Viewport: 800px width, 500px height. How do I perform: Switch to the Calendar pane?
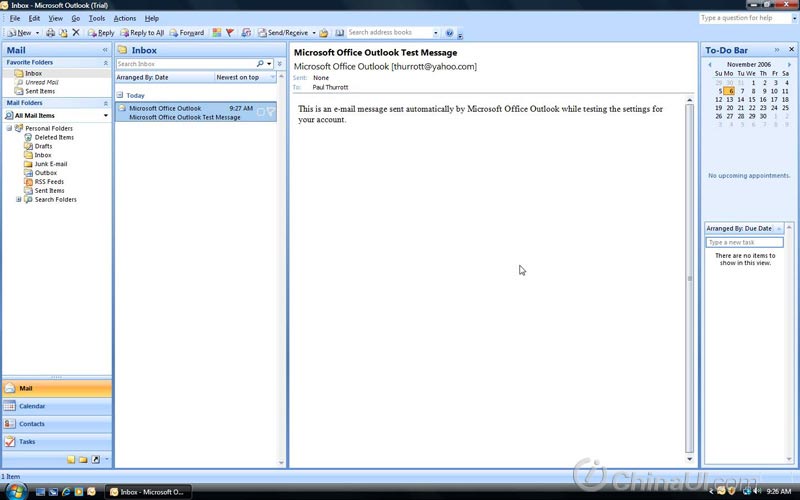[x=57, y=406]
